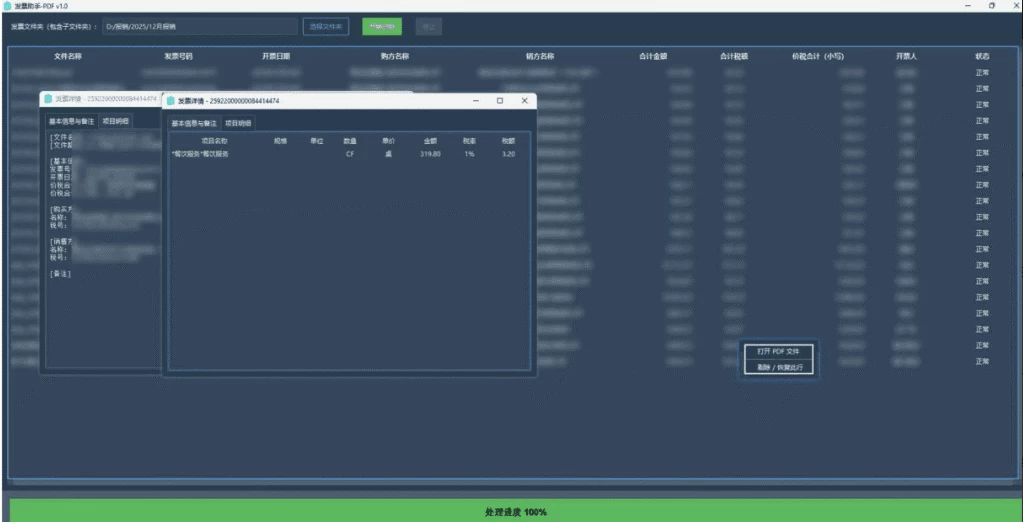This screenshot has height=522, width=1023.
Task: Click the background 发票详情 dialog icon
Action: point(48,99)
